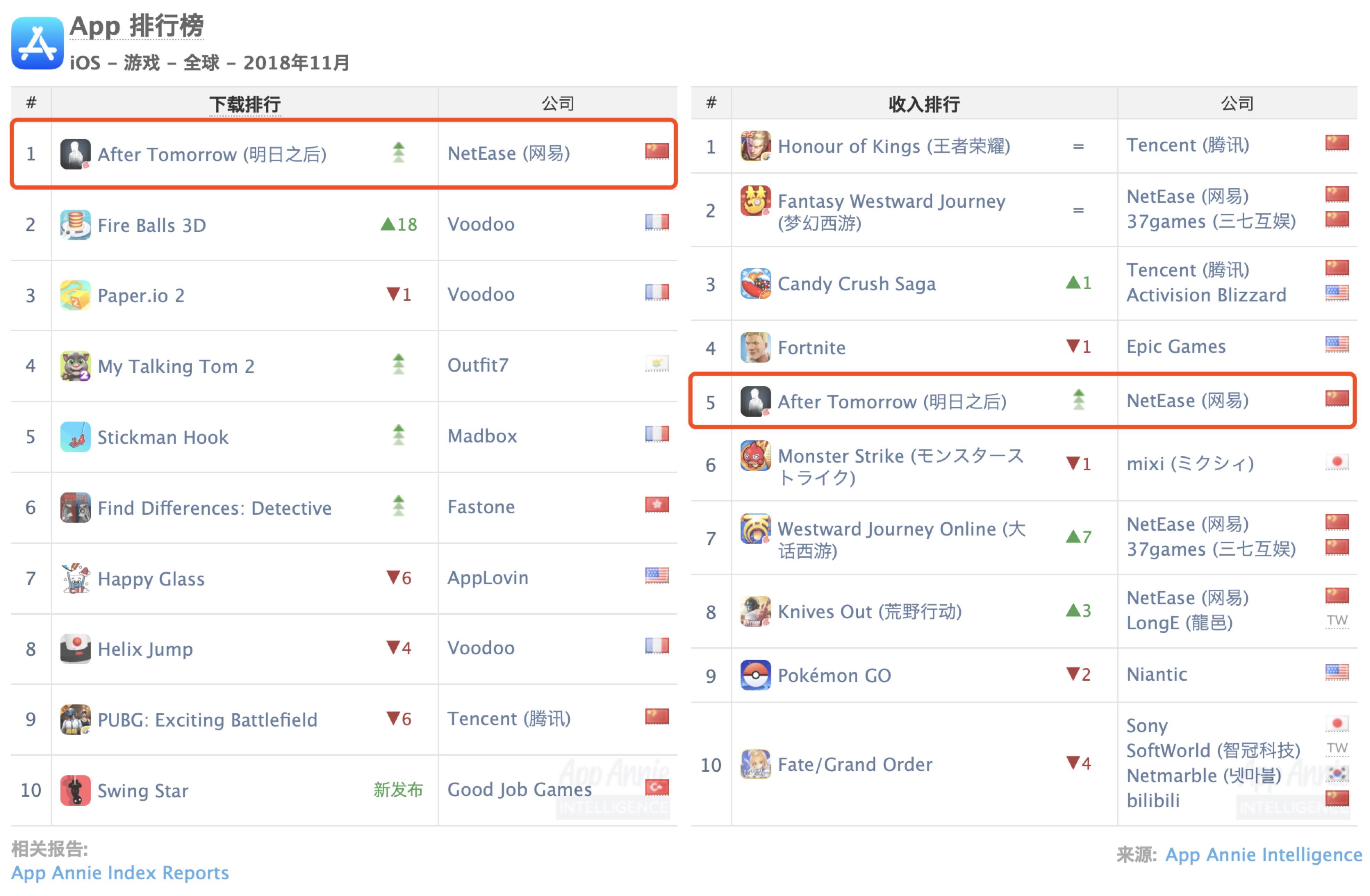Image resolution: width=1370 pixels, height=896 pixels.
Task: Open the LongE (龍邑) company link
Action: pyautogui.click(x=1179, y=623)
